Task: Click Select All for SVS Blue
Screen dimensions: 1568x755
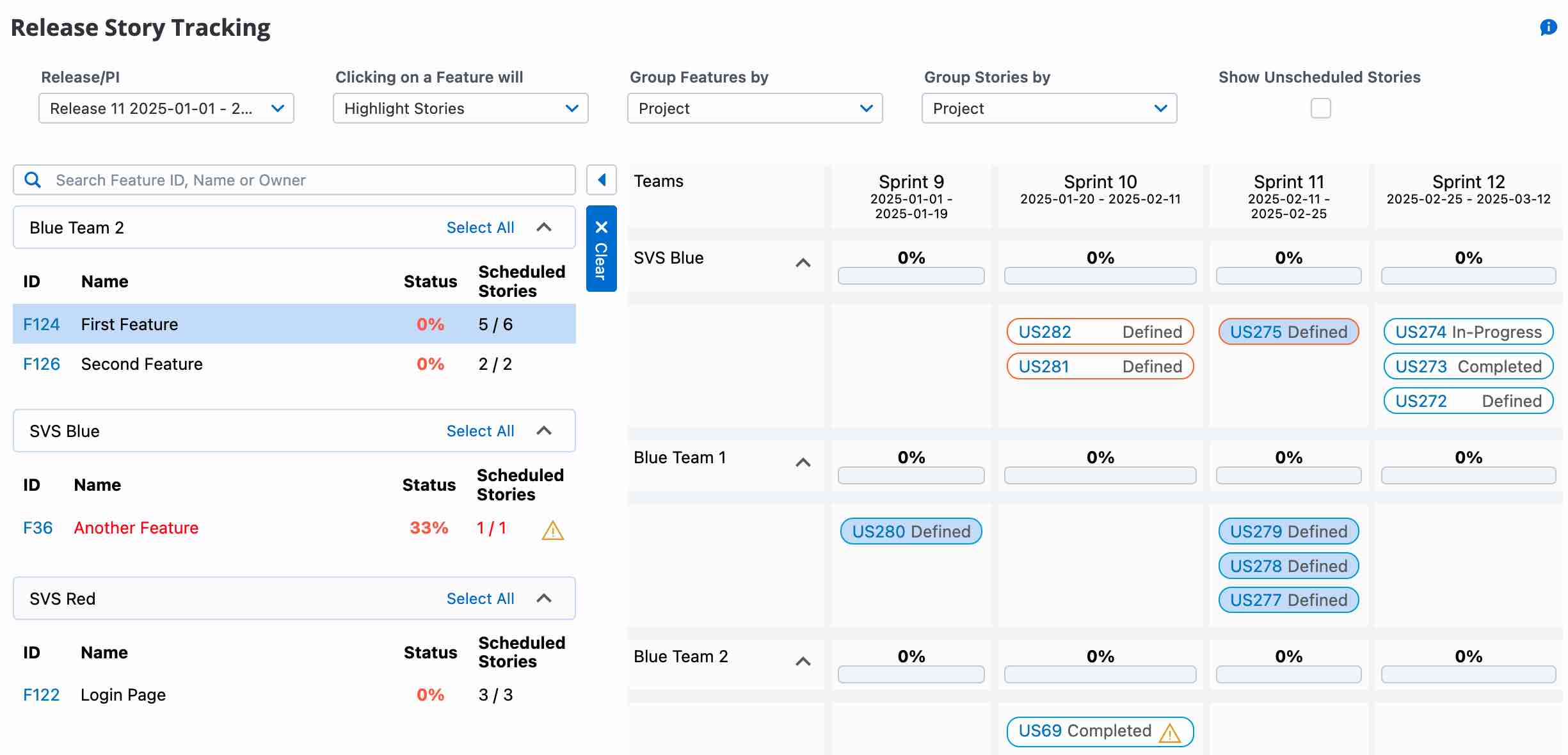Action: [480, 431]
